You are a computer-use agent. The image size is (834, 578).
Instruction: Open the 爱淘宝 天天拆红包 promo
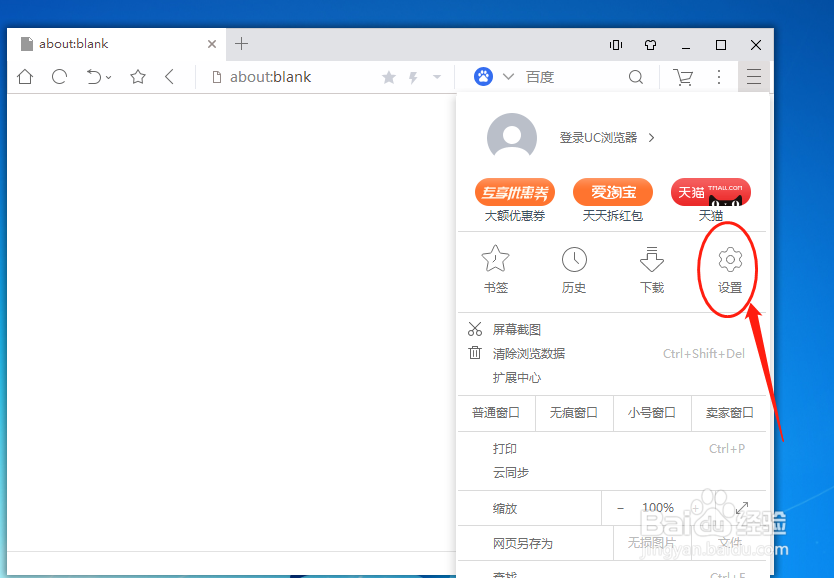pos(613,200)
